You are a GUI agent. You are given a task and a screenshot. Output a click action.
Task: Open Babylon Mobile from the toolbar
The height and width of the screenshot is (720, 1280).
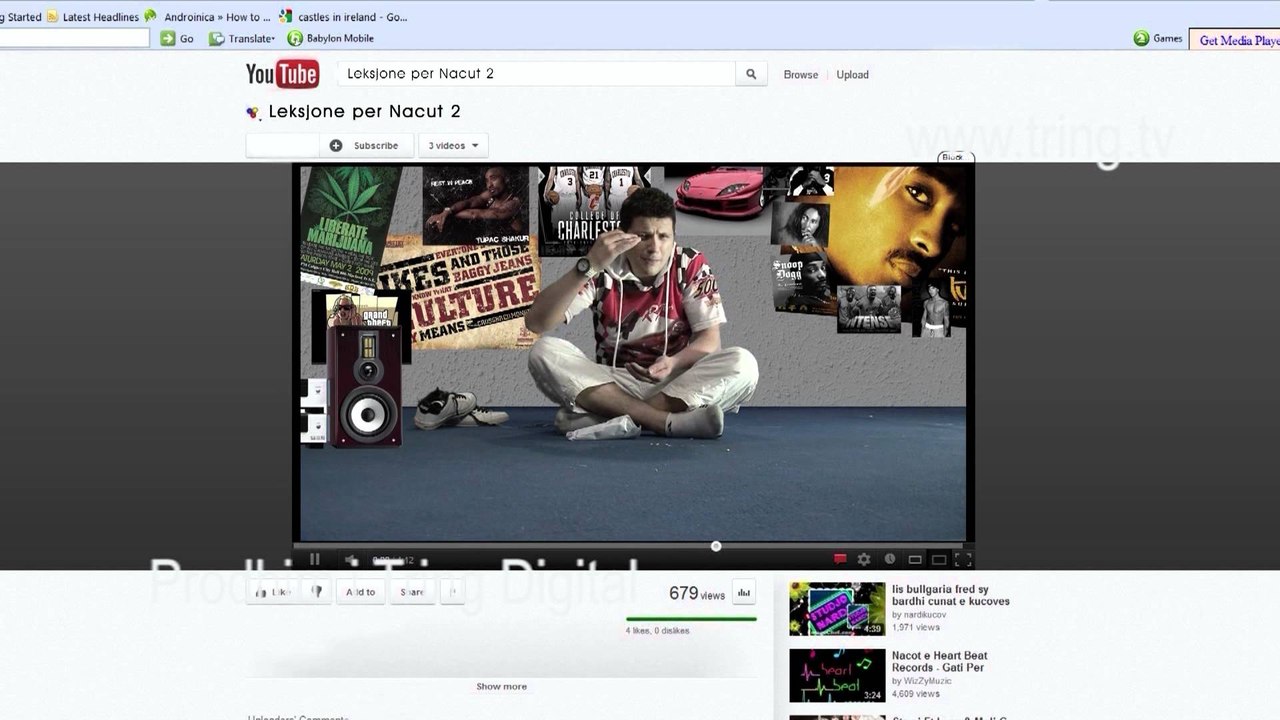pos(331,38)
